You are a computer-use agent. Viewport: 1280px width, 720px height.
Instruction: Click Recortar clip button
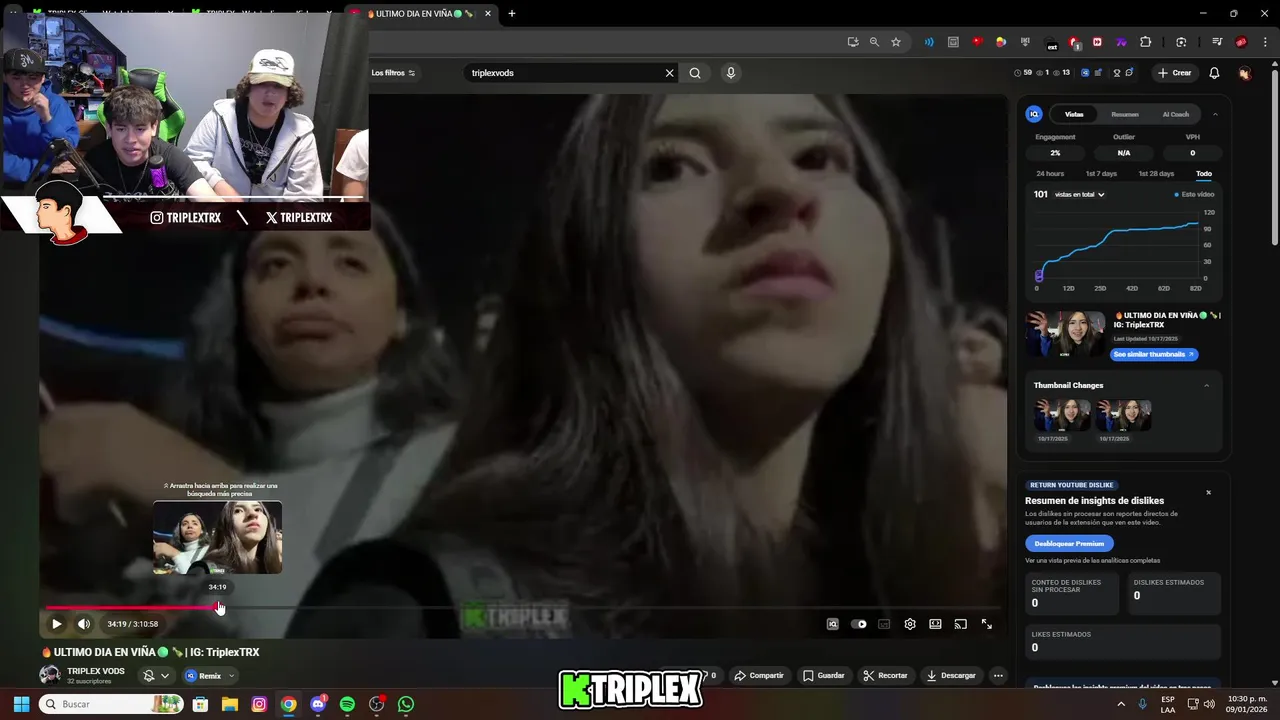click(x=885, y=675)
